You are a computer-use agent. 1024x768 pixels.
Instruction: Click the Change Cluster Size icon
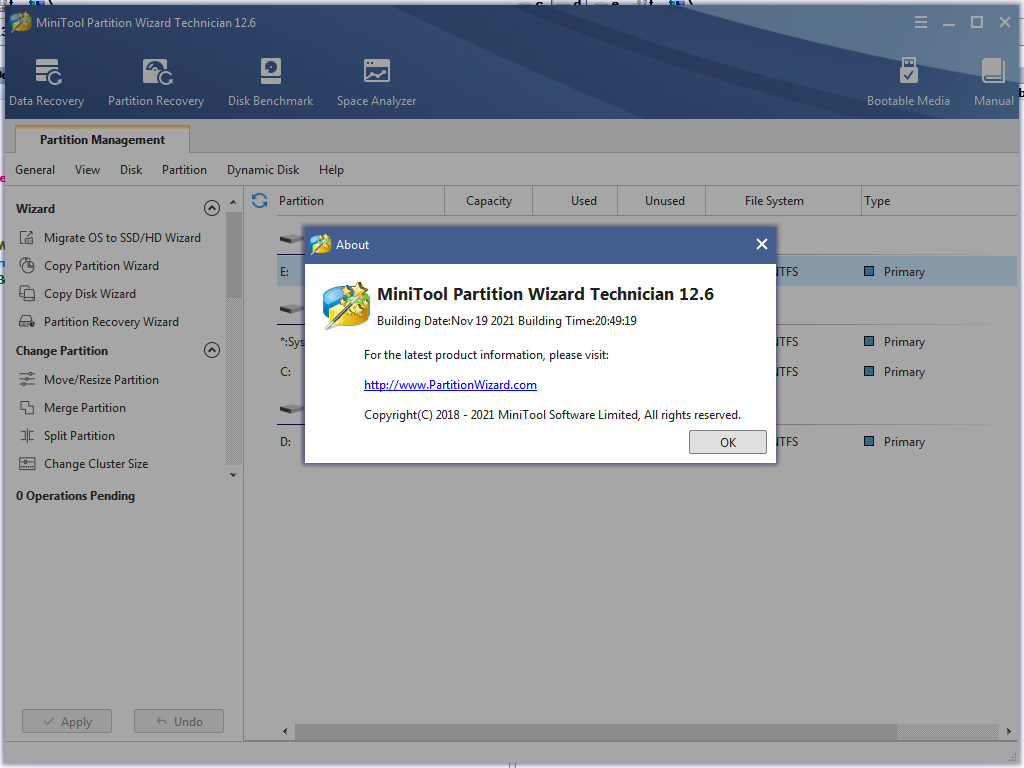point(27,464)
